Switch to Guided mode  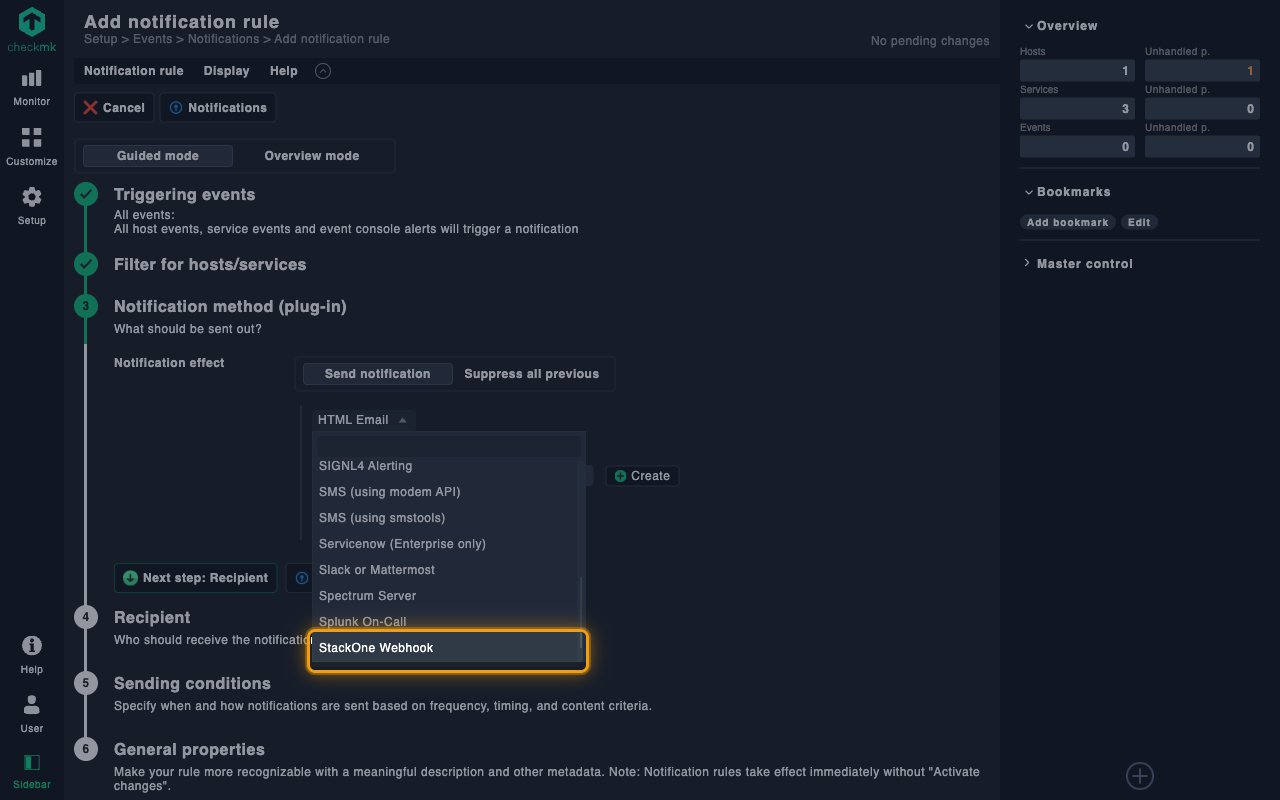[158, 156]
